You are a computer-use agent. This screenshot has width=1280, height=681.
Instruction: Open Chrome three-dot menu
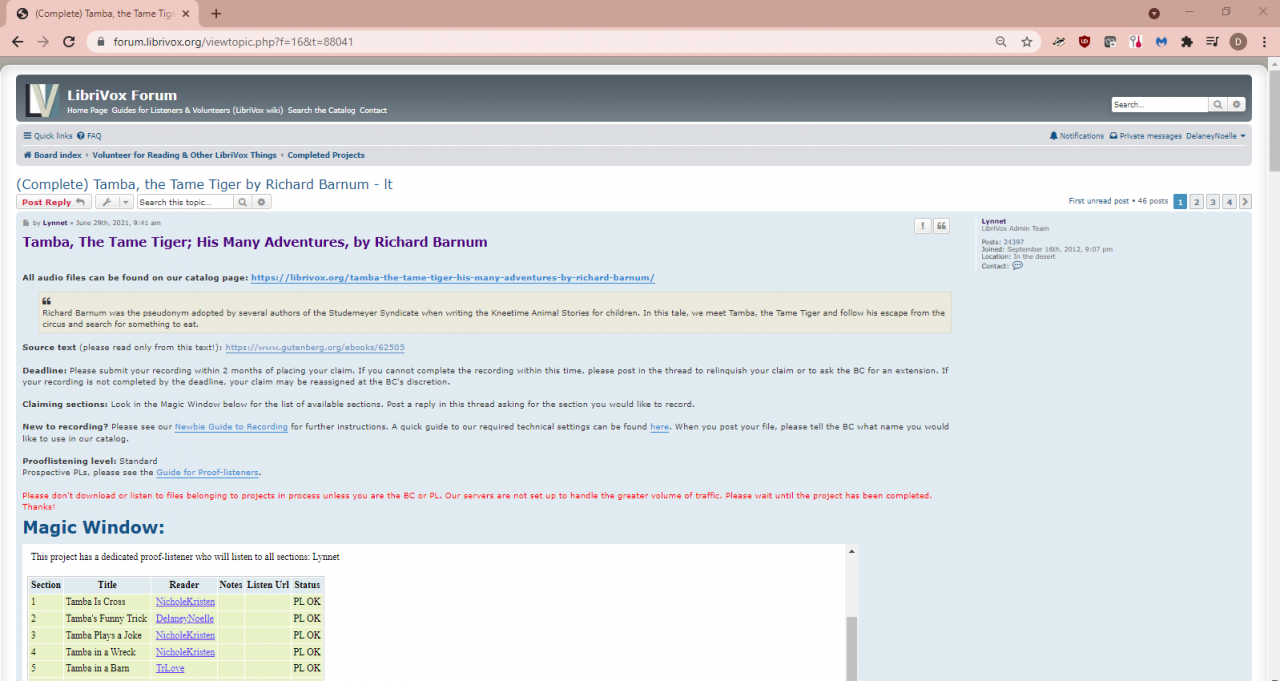pyautogui.click(x=1262, y=42)
